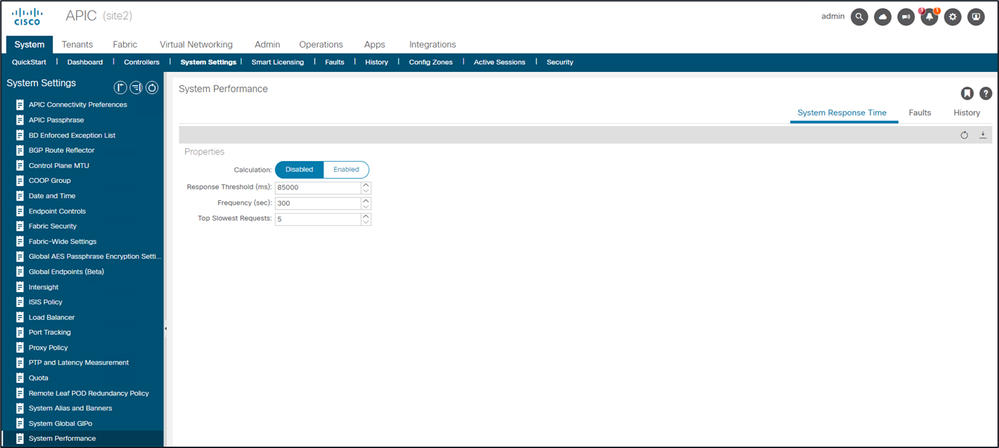The height and width of the screenshot is (448, 999).
Task: Click the policy icon beside APIC Passphrase
Action: [x=20, y=120]
